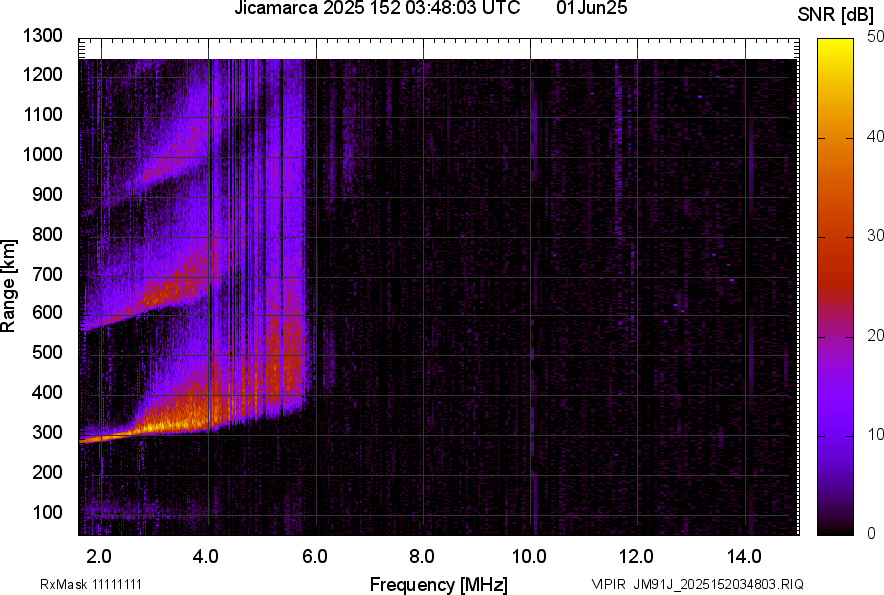Click the range tick label '400'
The image size is (884, 595).
click(x=47, y=392)
